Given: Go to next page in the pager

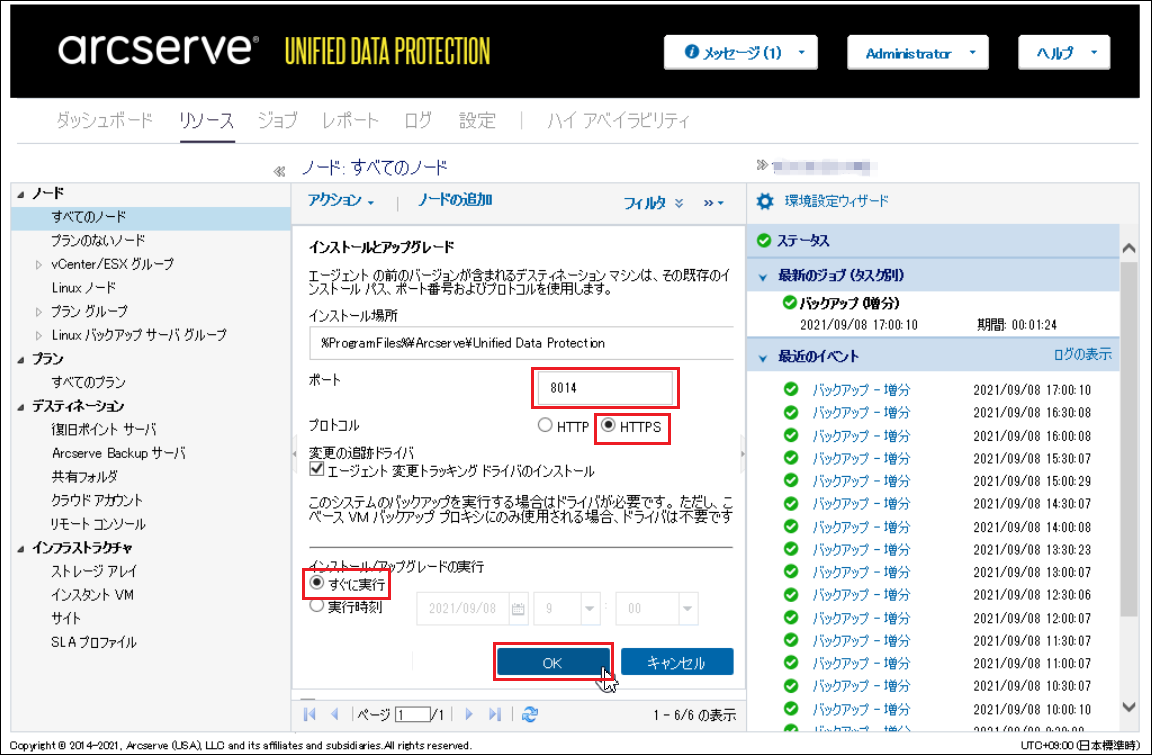Looking at the screenshot, I should tap(469, 714).
